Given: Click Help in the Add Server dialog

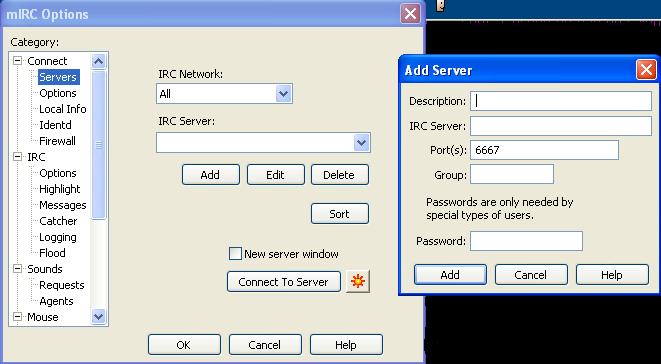Looking at the screenshot, I should coord(612,275).
